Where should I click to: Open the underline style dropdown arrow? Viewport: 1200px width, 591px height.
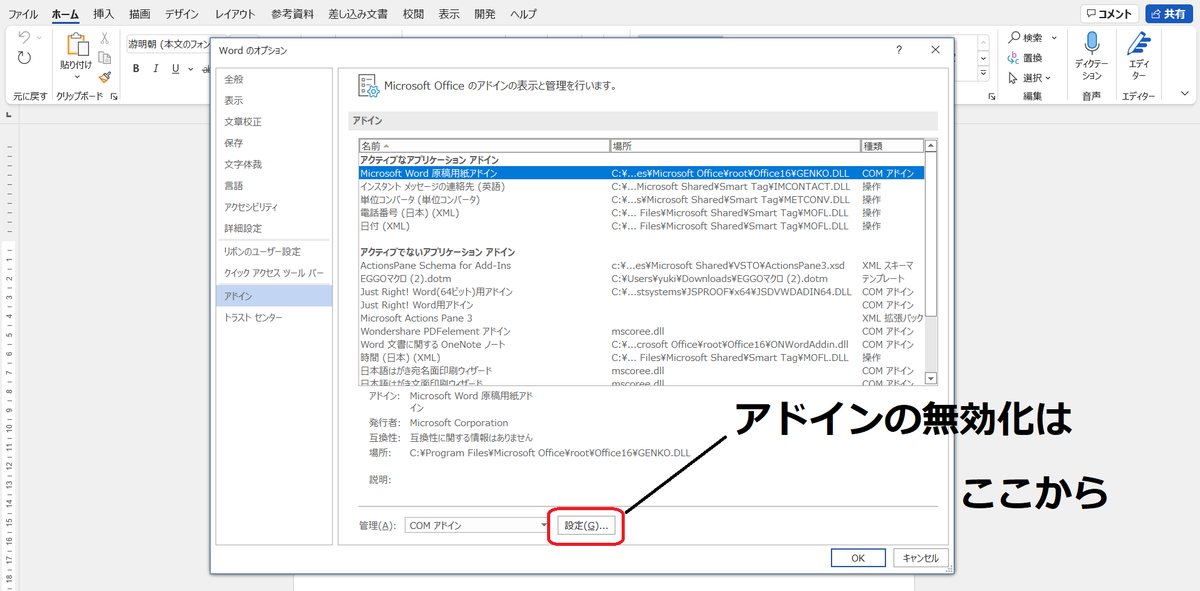tap(190, 69)
